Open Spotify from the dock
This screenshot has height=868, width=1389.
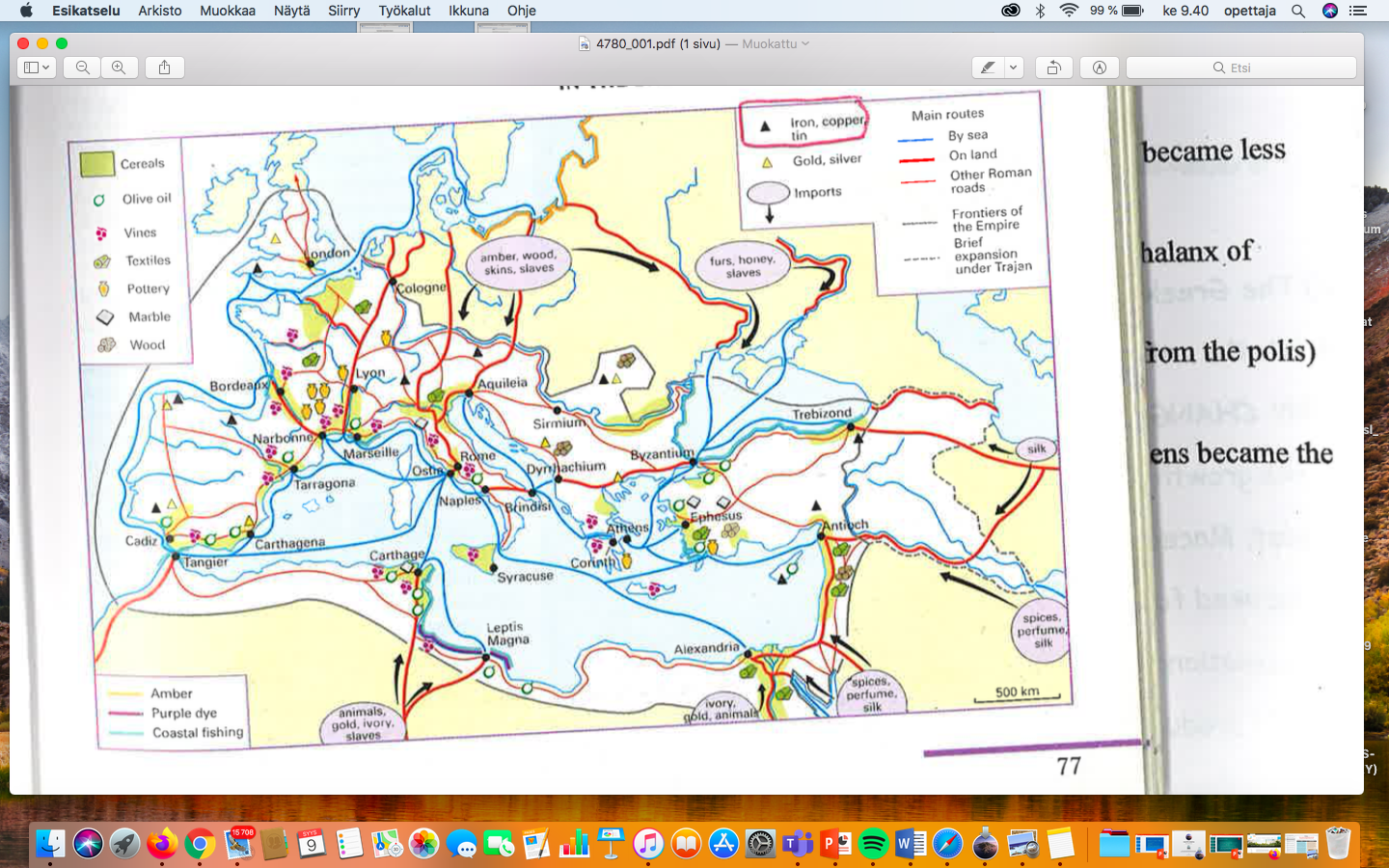(873, 845)
